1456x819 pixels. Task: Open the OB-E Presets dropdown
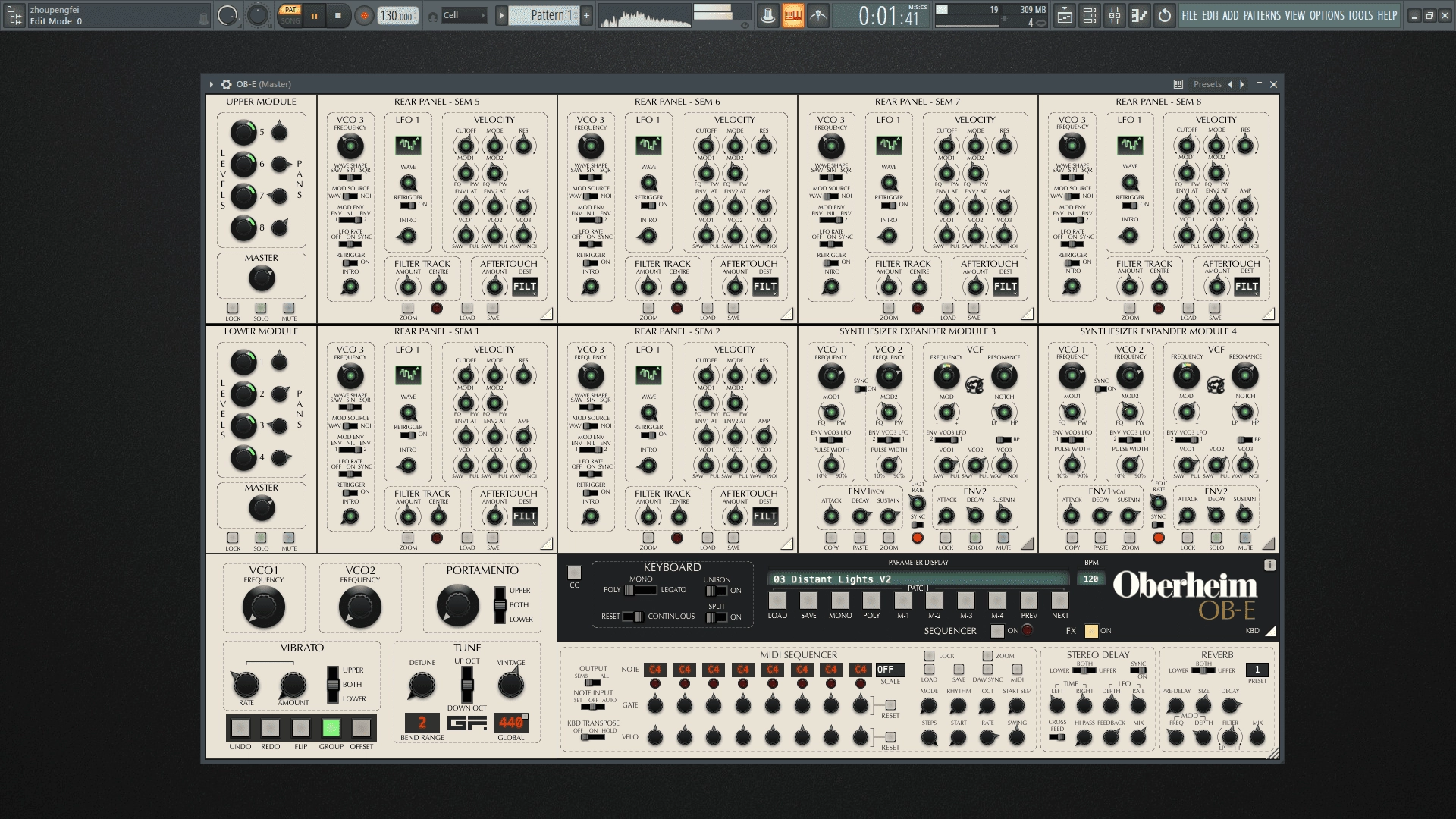point(1207,84)
